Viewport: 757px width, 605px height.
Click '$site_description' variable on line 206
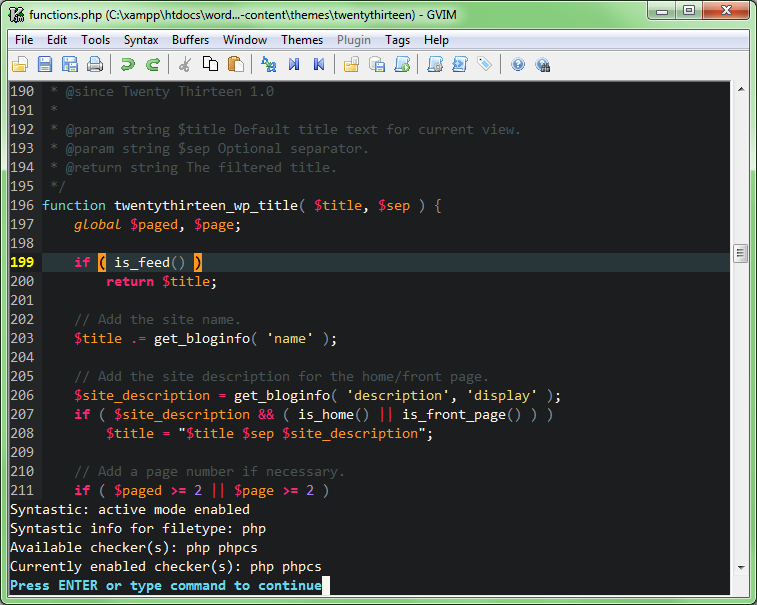142,395
